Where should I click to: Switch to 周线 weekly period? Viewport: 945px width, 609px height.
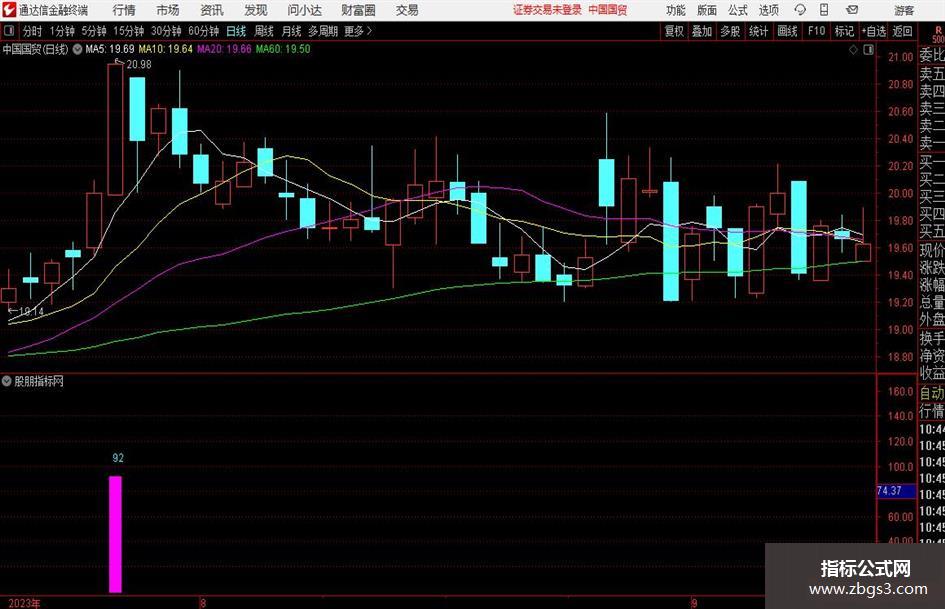[x=264, y=31]
